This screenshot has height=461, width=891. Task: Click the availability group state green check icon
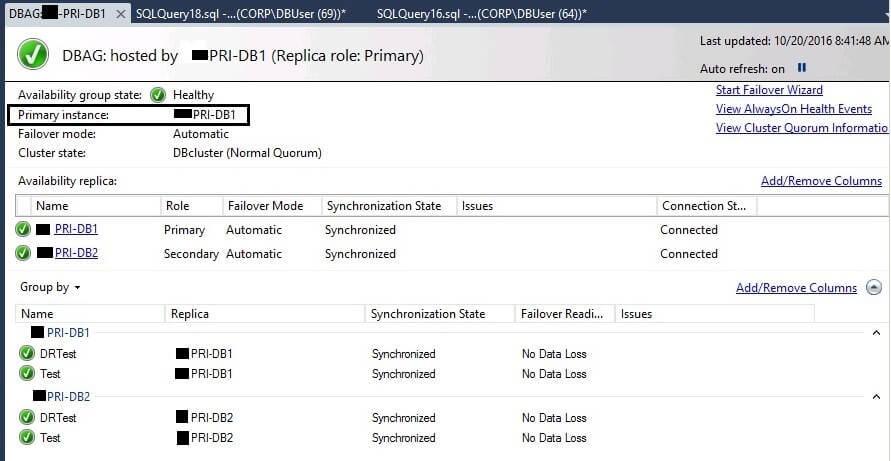[158, 95]
